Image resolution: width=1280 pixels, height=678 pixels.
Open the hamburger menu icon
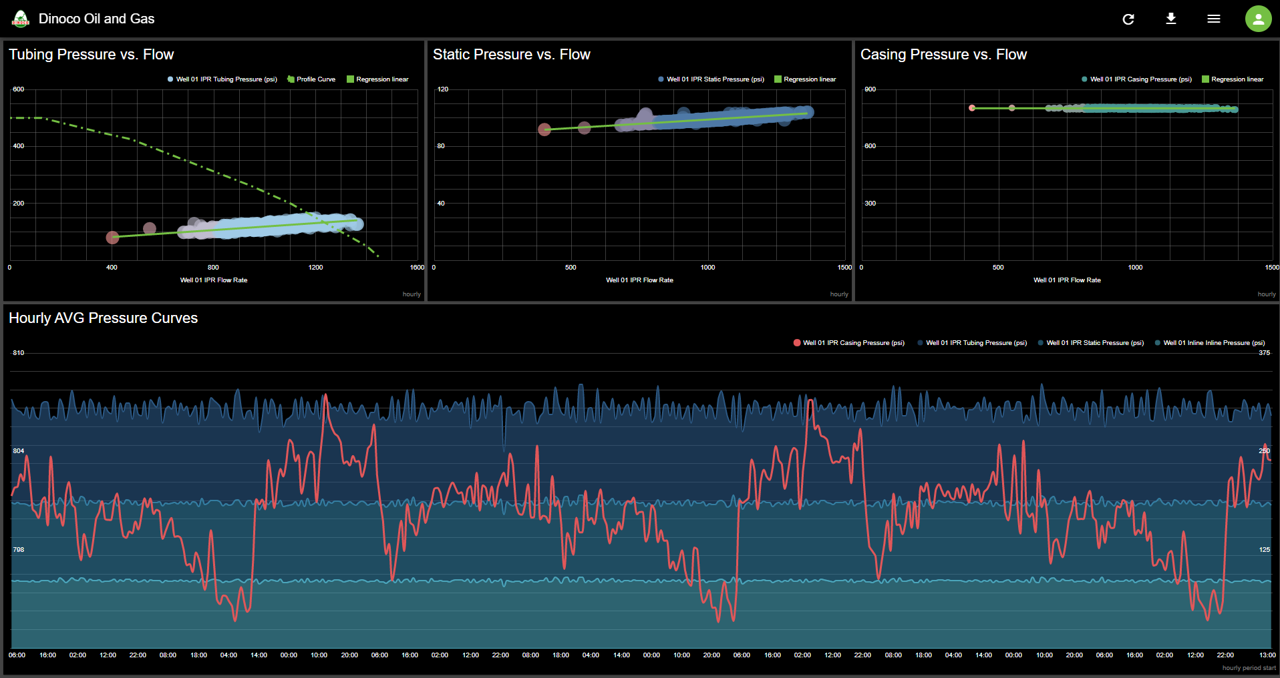pos(1214,19)
